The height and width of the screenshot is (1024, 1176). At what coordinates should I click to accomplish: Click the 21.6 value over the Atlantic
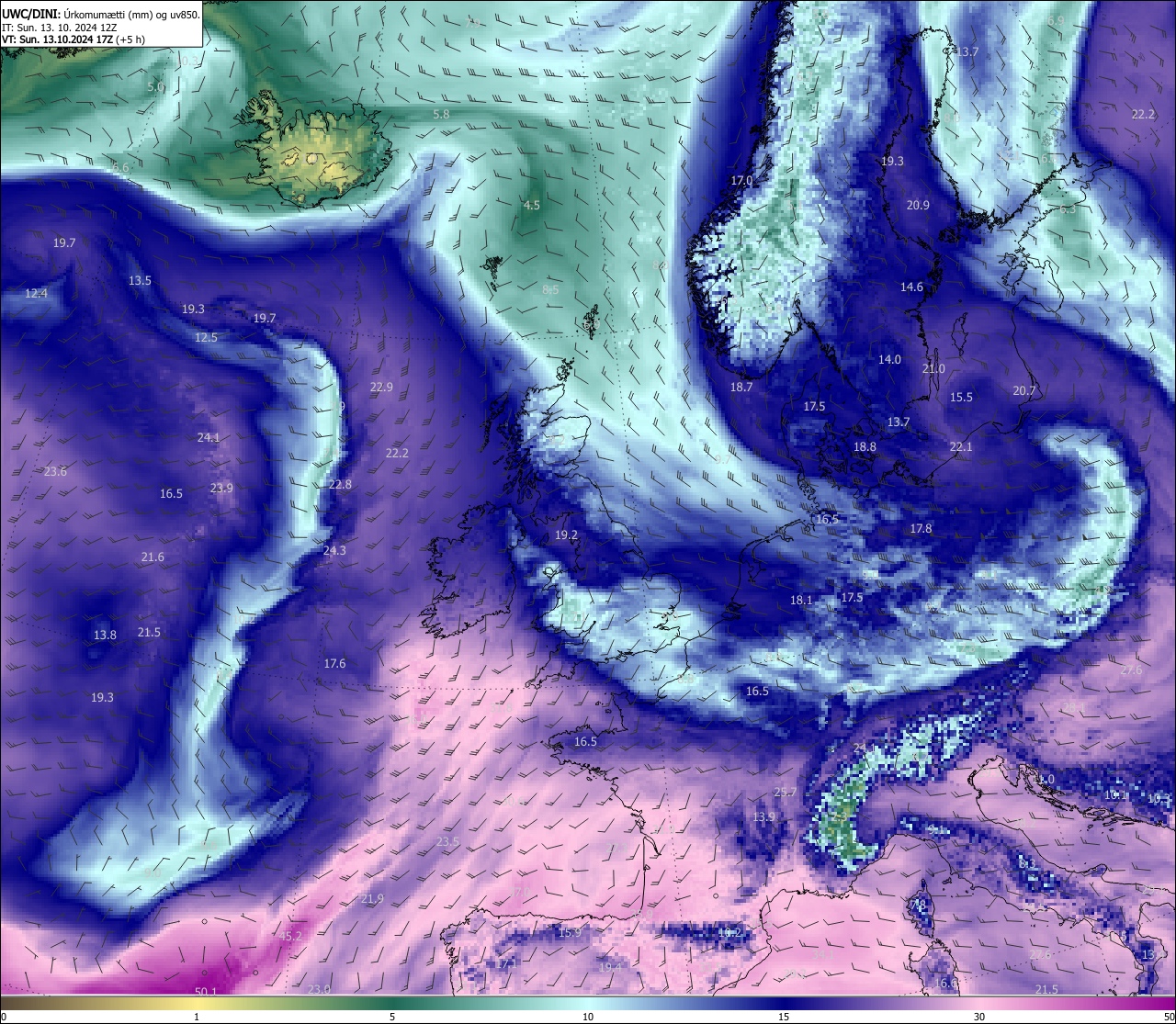click(x=153, y=557)
